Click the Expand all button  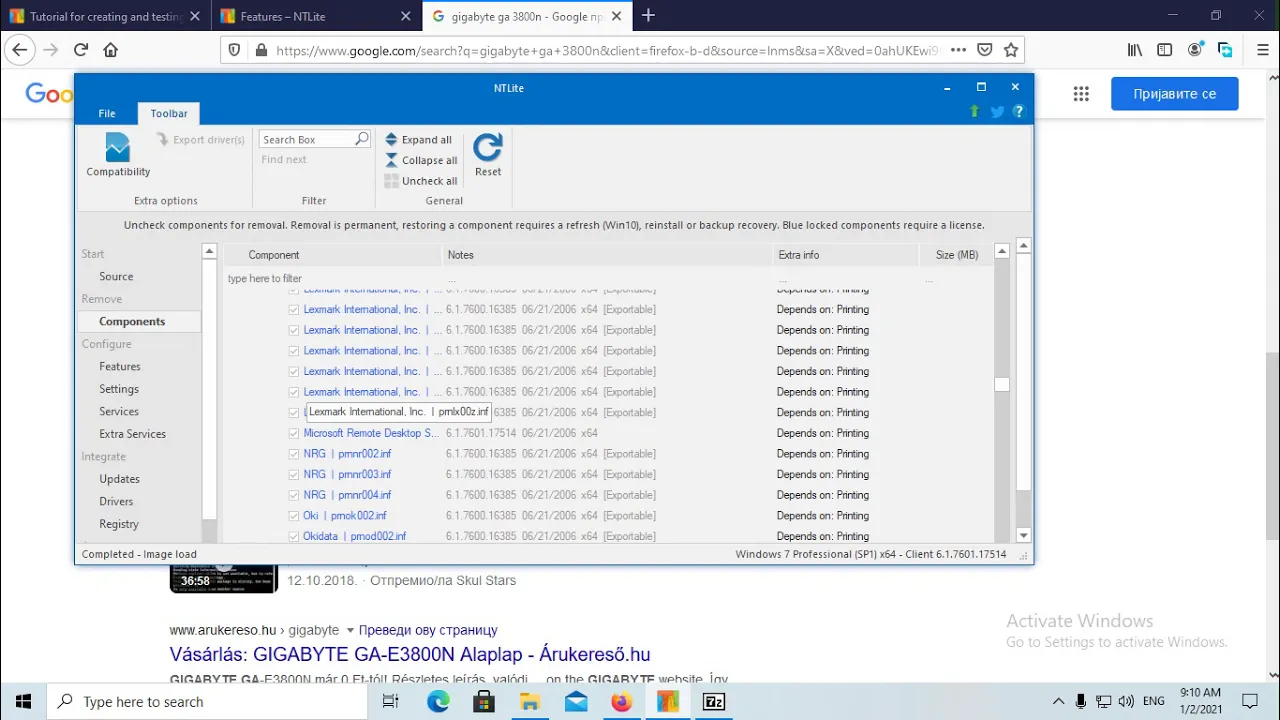(419, 140)
